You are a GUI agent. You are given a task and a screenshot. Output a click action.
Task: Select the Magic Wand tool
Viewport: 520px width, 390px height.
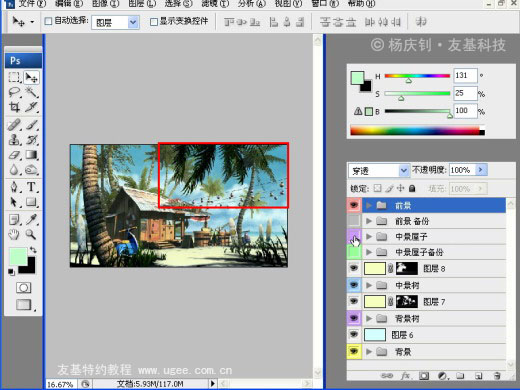[x=32, y=92]
